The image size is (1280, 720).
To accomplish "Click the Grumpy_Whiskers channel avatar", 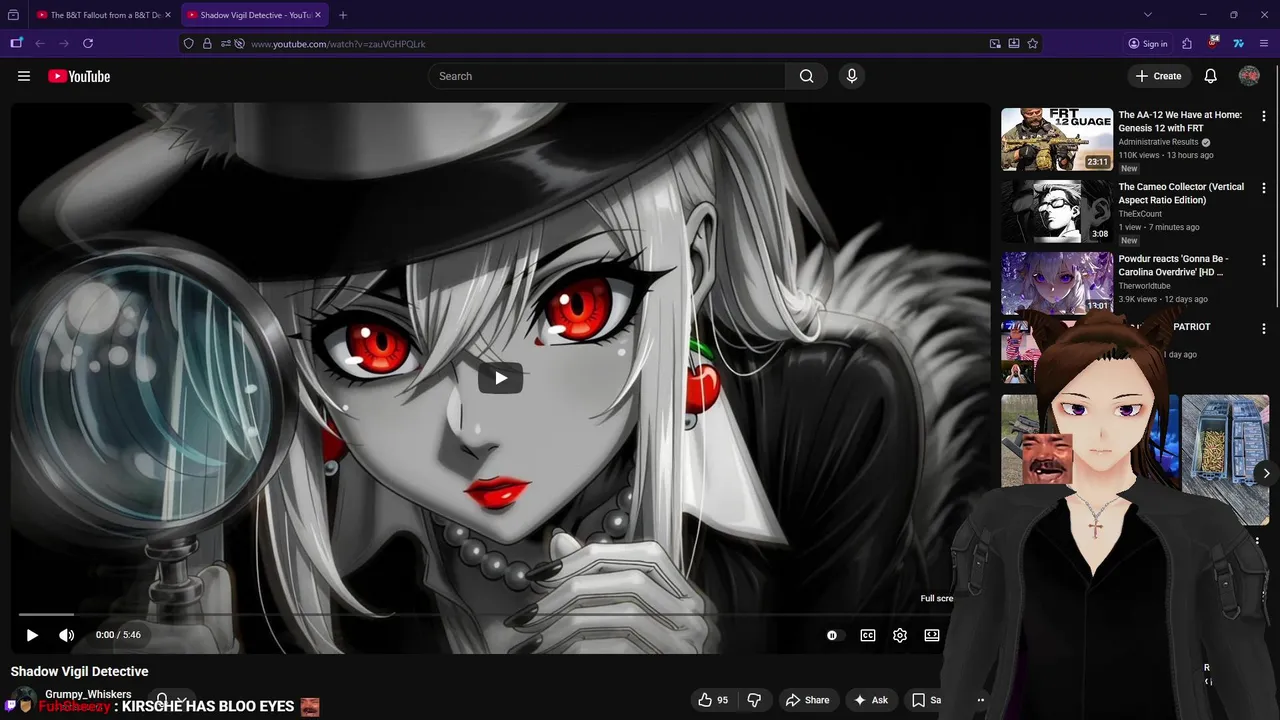I will pos(24,701).
